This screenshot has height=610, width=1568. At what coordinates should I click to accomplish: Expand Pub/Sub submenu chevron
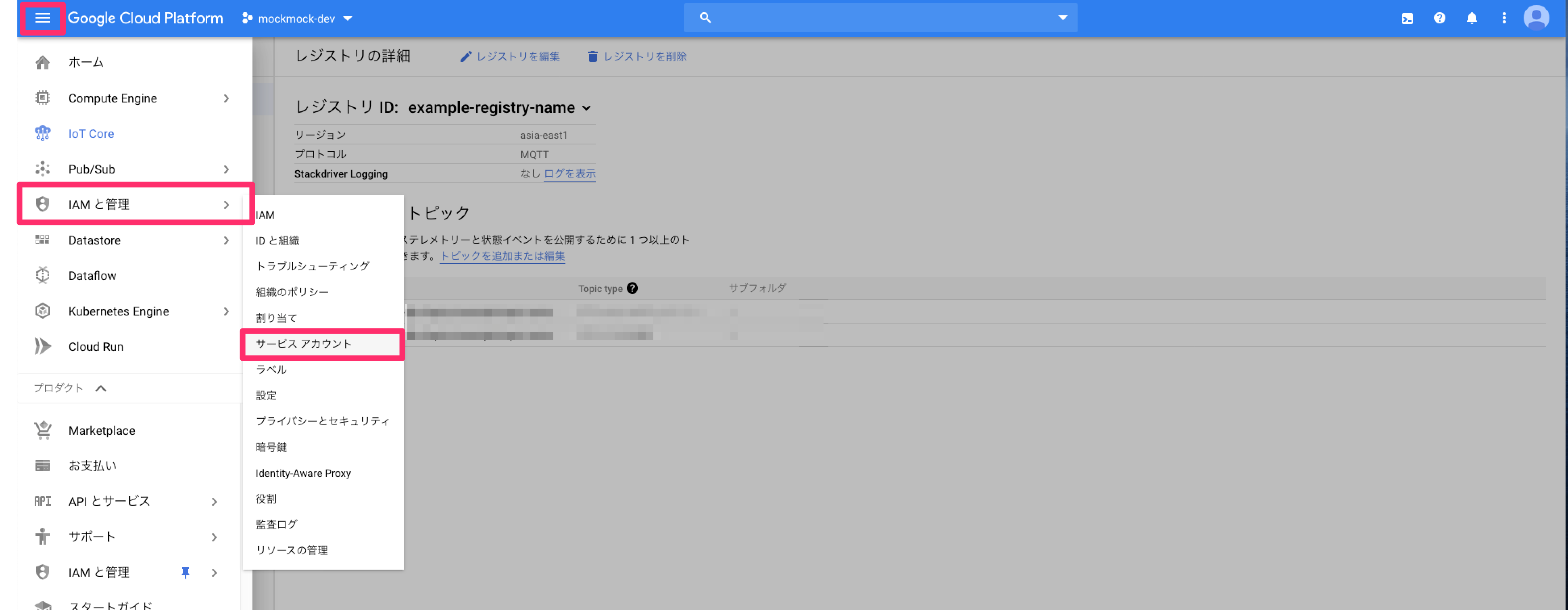(226, 169)
